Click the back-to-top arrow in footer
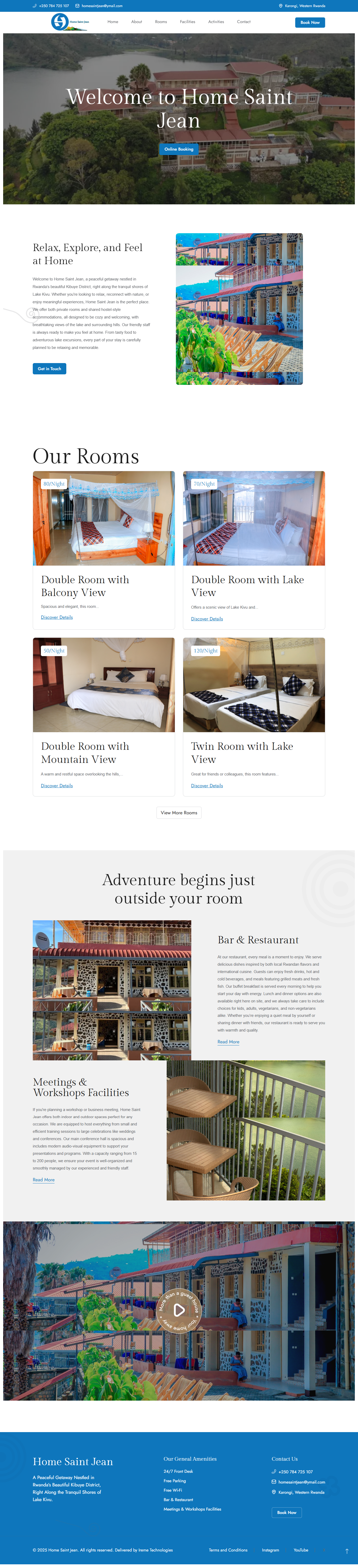 click(x=347, y=1551)
